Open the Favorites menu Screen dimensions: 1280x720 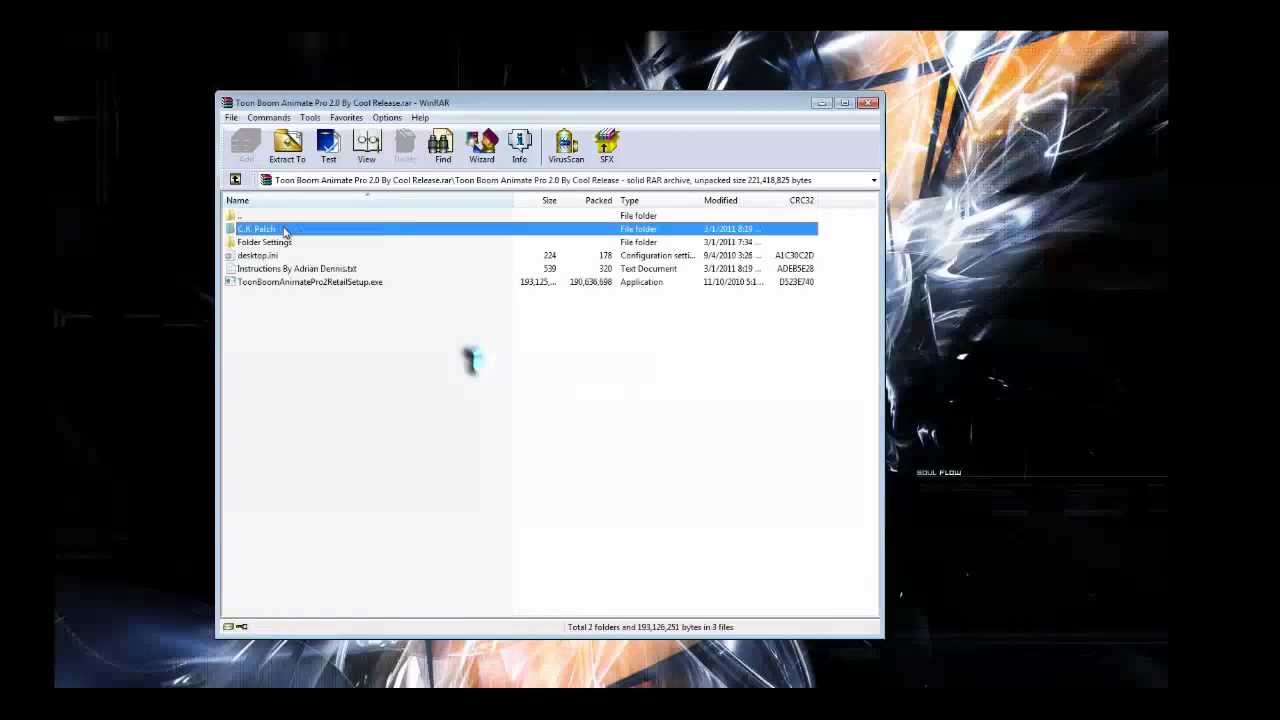coord(346,118)
